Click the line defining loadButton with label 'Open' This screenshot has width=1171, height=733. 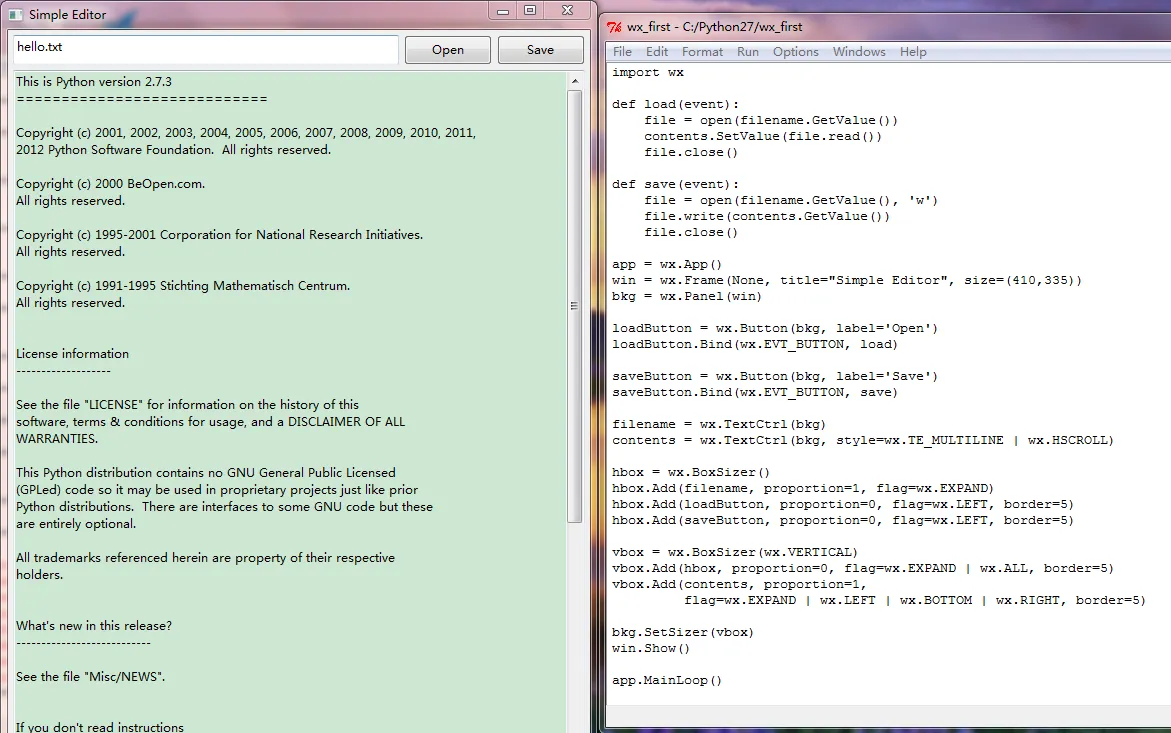pyautogui.click(x=774, y=328)
